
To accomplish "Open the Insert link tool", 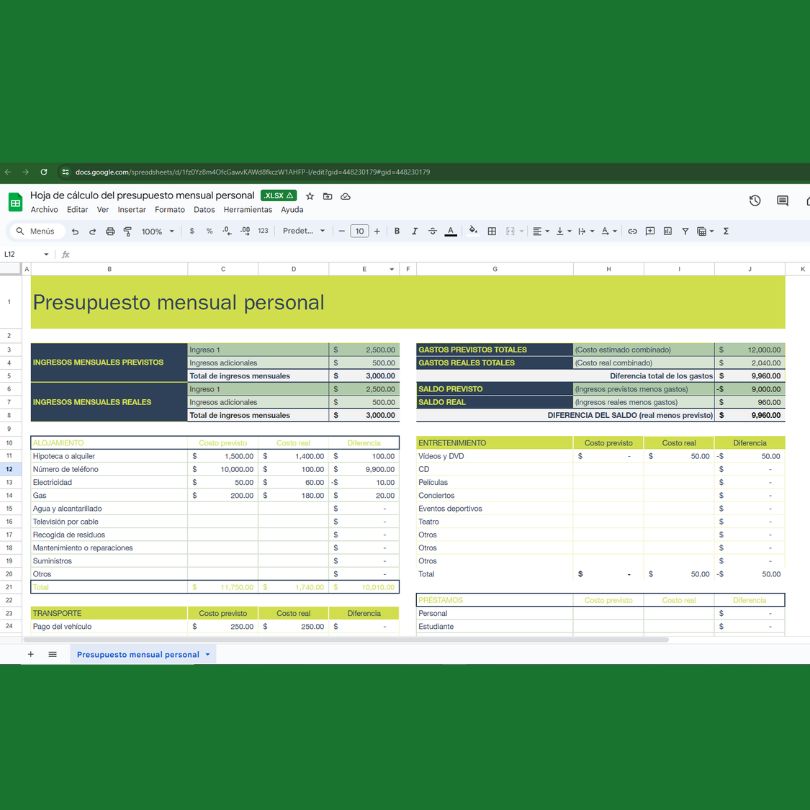I will click(632, 231).
